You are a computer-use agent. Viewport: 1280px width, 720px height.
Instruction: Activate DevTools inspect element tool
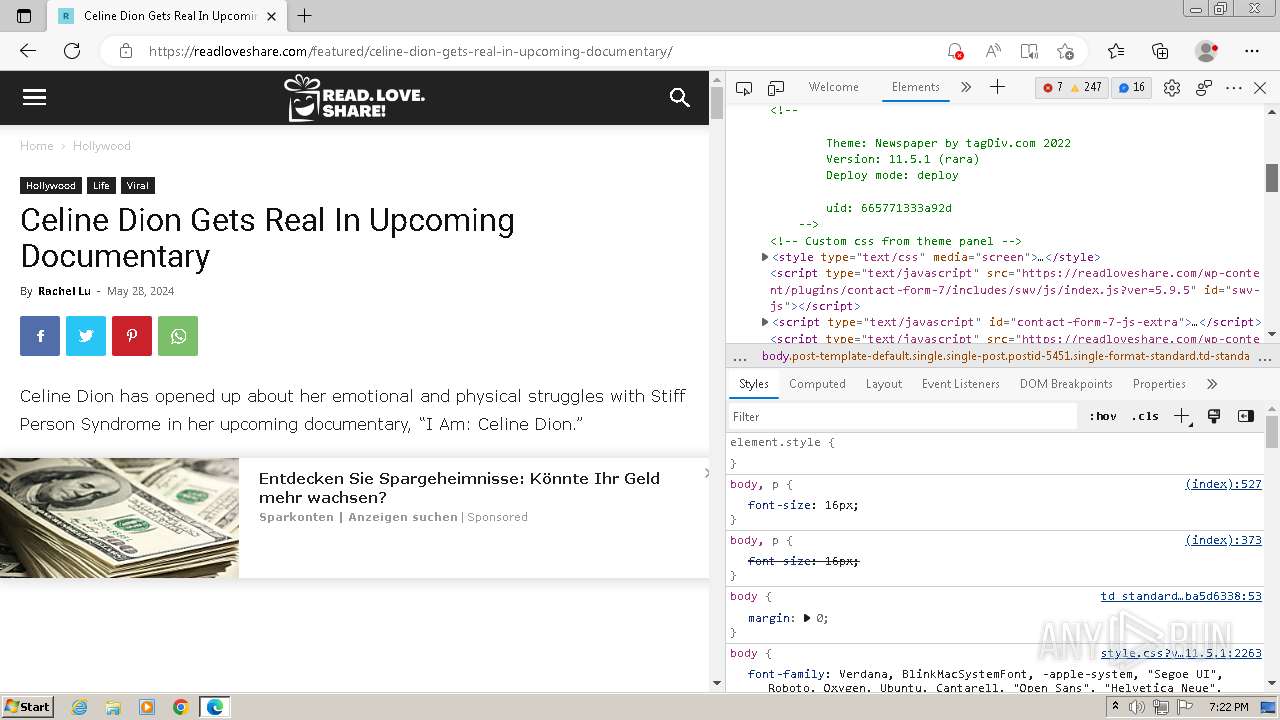(744, 88)
